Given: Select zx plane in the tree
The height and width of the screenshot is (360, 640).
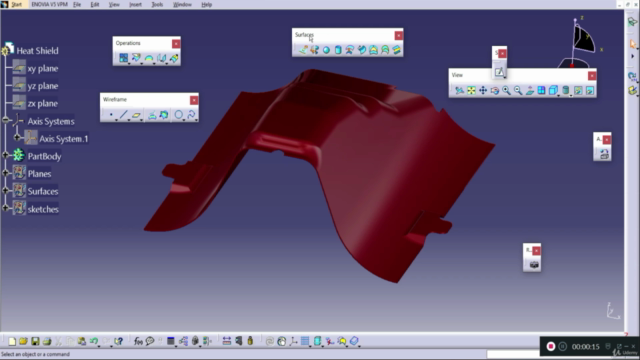Looking at the screenshot, I should (42, 104).
